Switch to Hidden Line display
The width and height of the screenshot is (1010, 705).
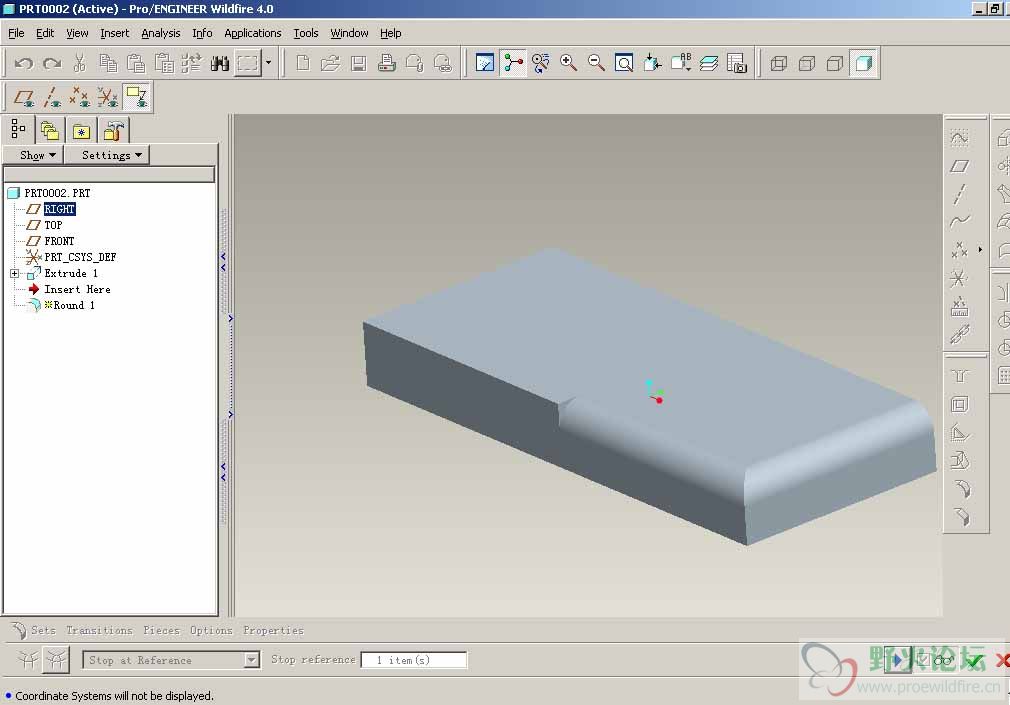(x=807, y=63)
